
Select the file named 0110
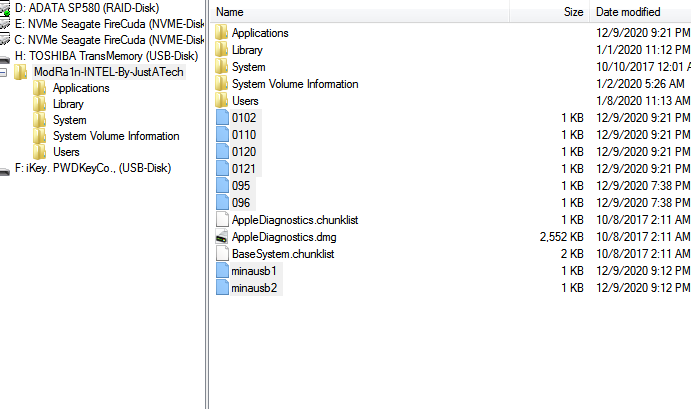[244, 135]
